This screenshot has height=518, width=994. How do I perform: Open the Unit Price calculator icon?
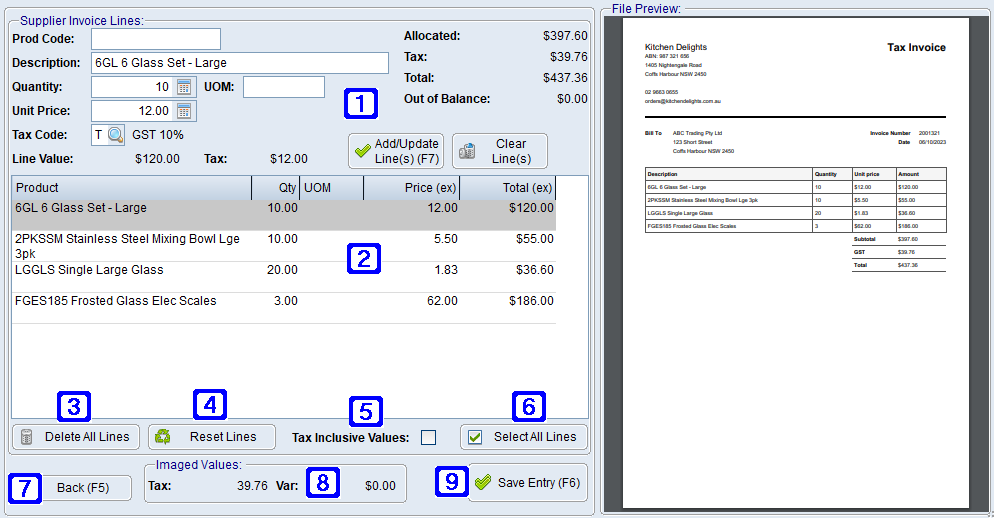(x=184, y=111)
